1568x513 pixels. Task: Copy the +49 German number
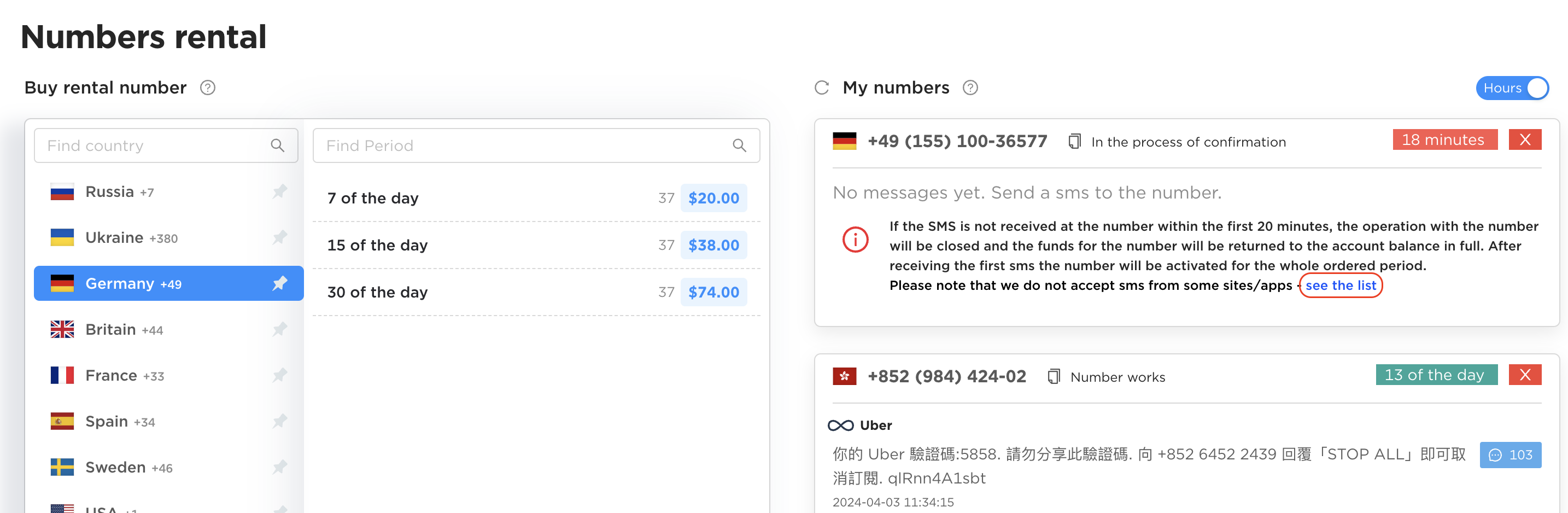(1074, 142)
